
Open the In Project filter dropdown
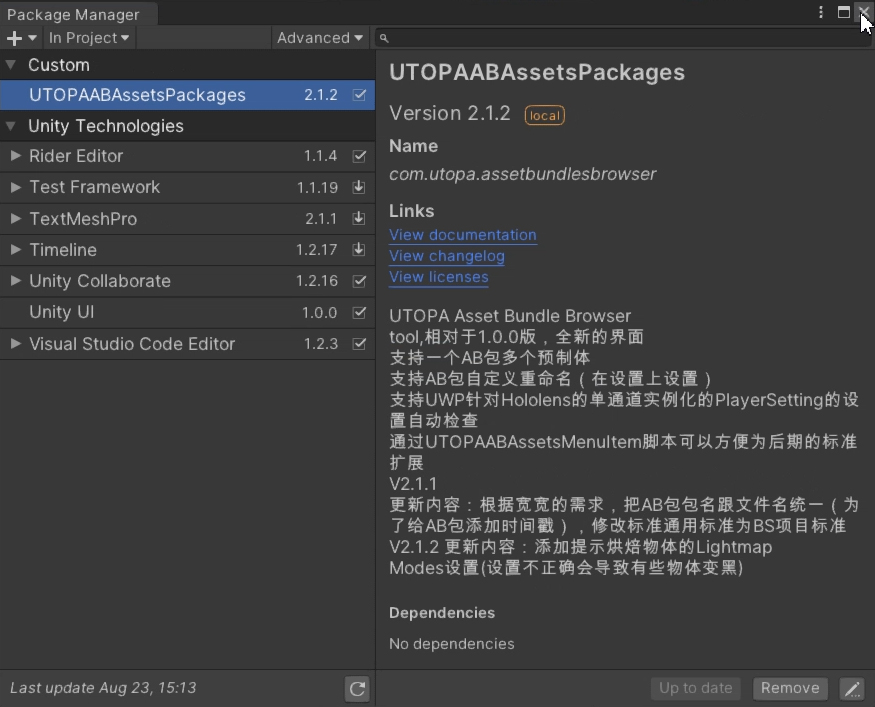tap(89, 38)
